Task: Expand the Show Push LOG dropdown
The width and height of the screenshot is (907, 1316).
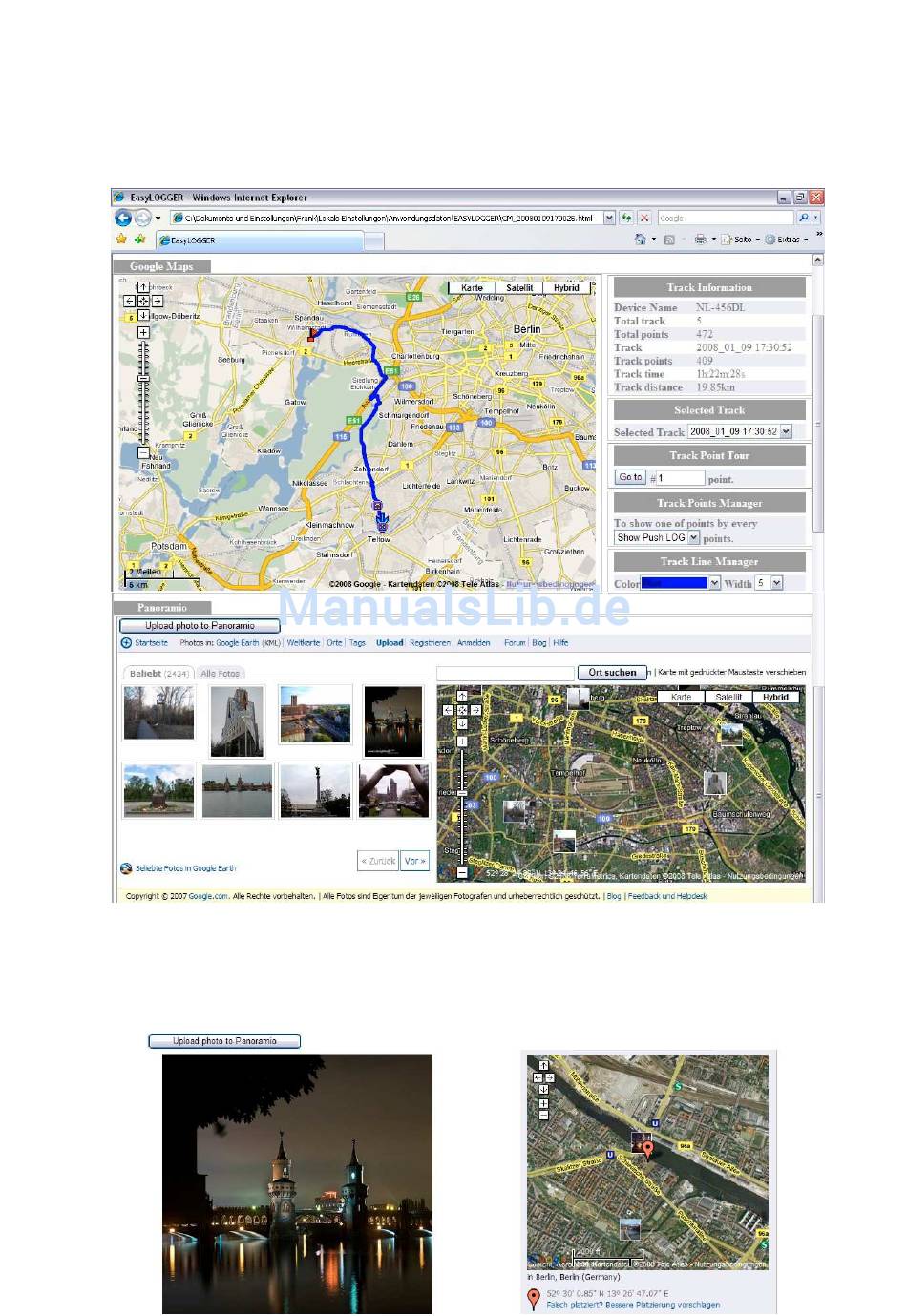Action: [694, 538]
